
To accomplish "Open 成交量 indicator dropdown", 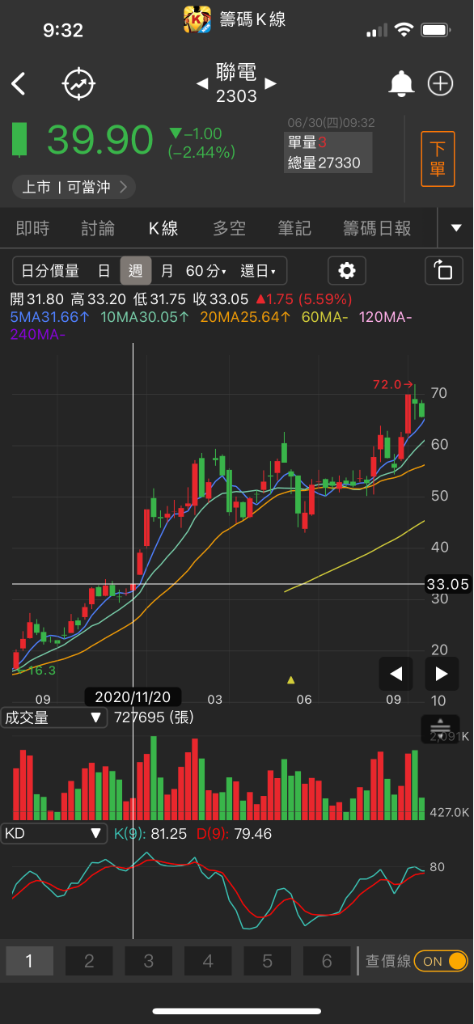I will 54,718.
